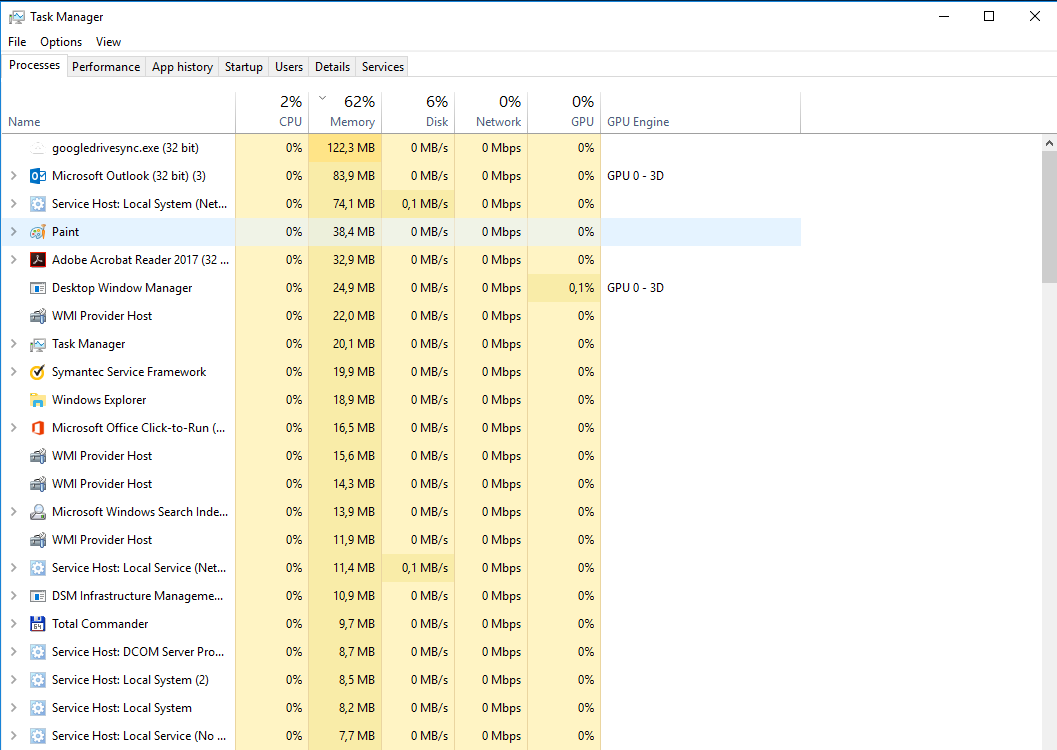
Task: Expand the DSM Infrastructure Management group
Action: [x=13, y=596]
